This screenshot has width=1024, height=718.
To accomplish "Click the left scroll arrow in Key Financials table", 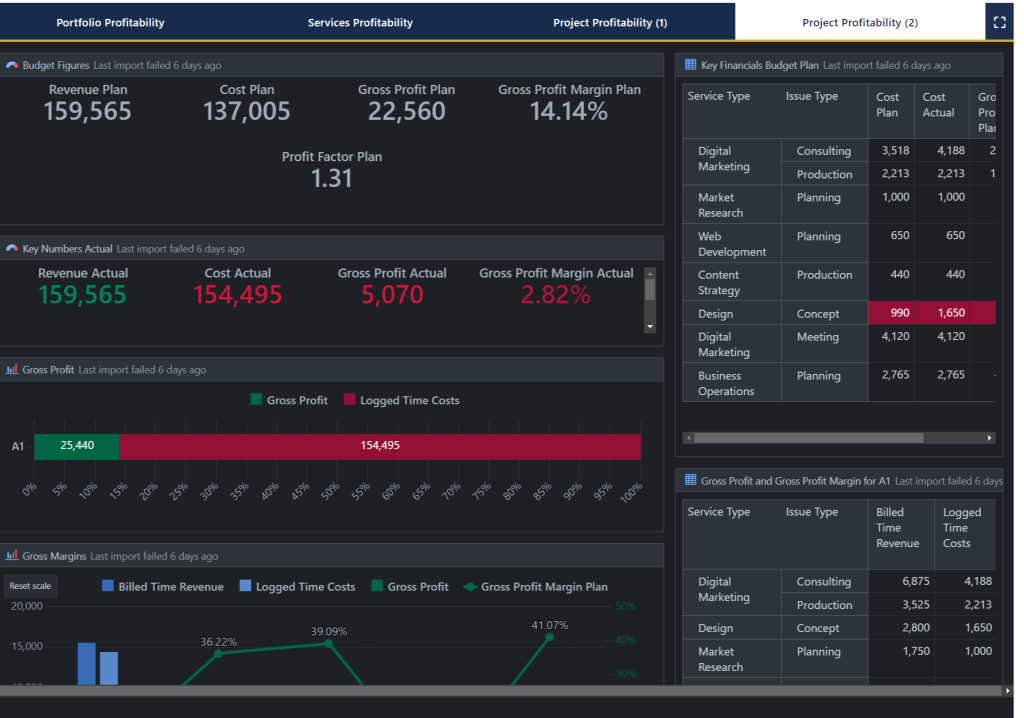I will (689, 437).
